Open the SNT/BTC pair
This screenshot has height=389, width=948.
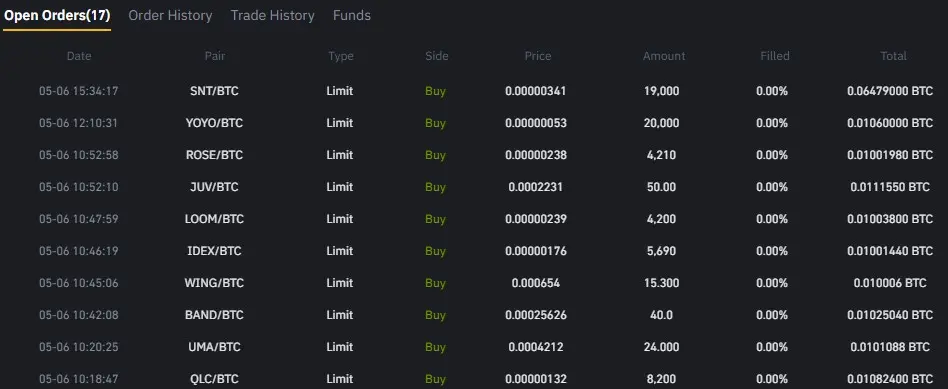click(214, 91)
